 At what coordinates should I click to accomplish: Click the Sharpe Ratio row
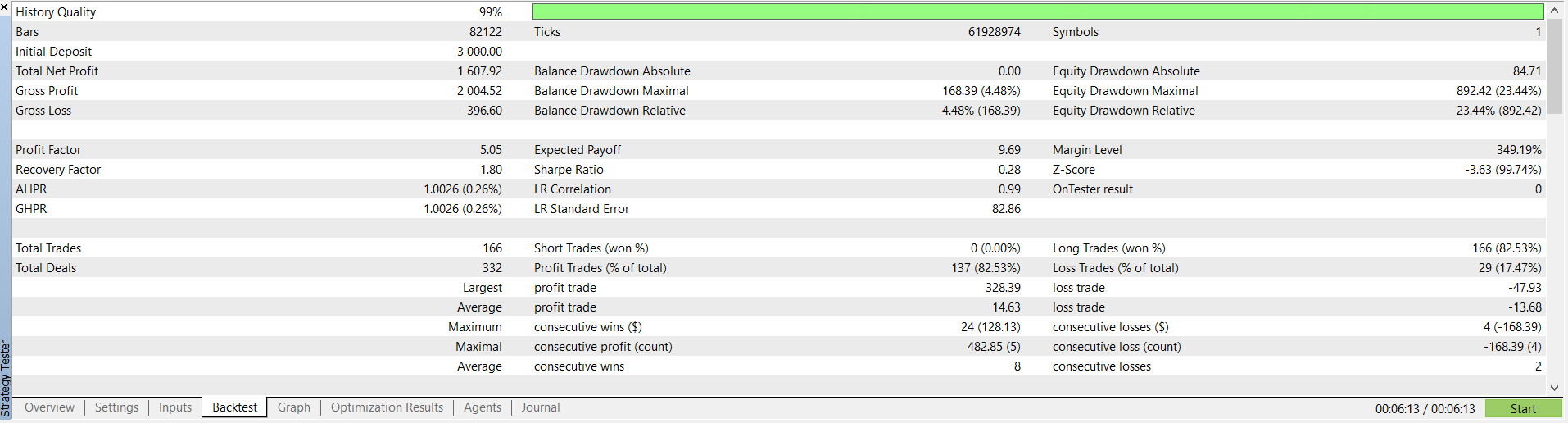point(779,170)
